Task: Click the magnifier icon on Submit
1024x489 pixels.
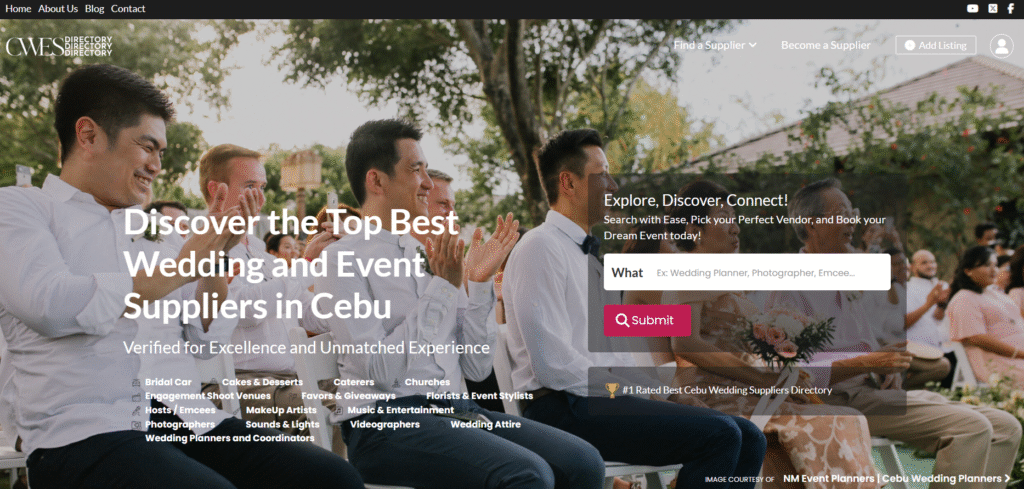Action: coord(622,321)
